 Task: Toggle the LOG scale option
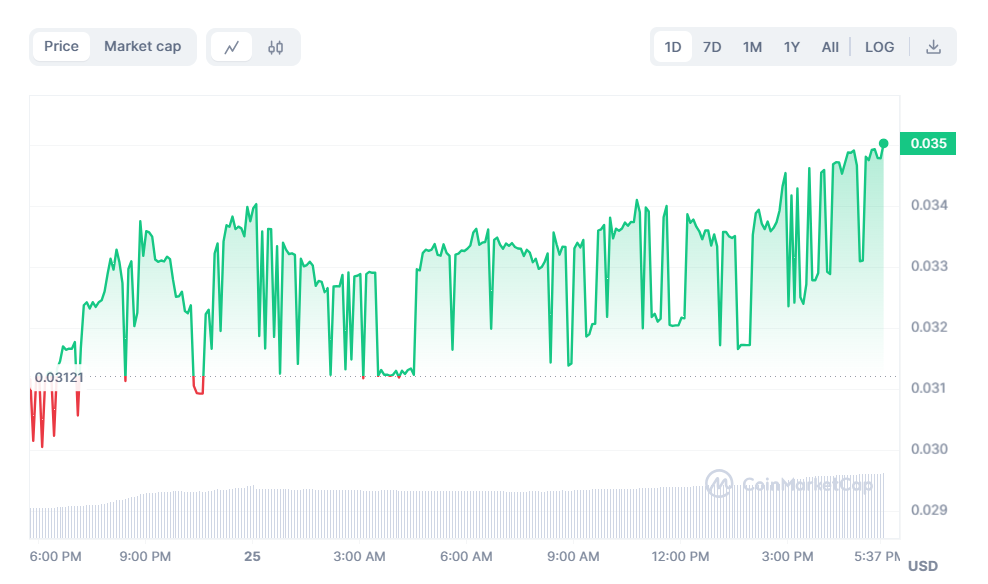point(880,47)
